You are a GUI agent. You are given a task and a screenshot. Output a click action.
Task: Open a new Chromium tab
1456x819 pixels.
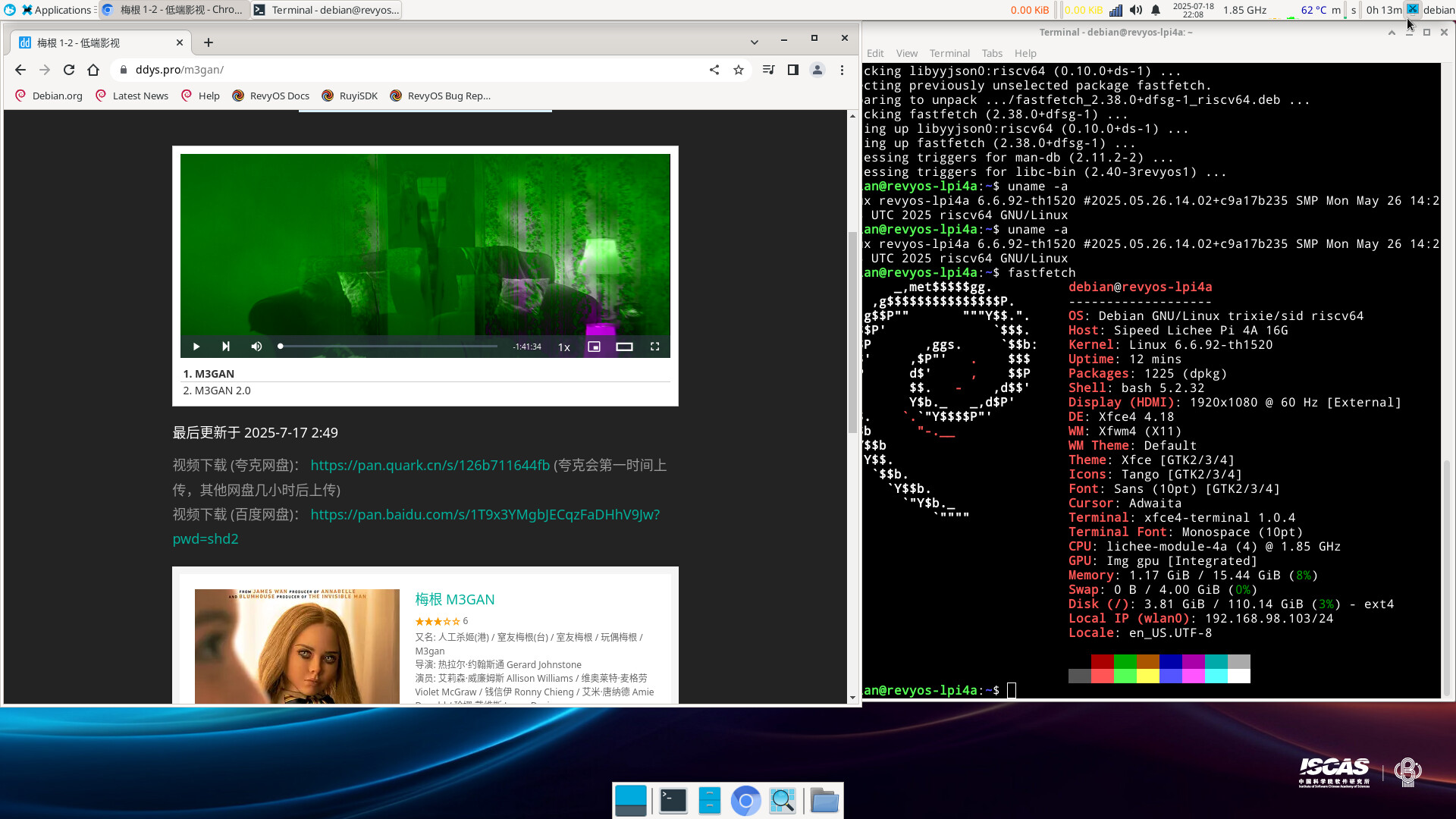[209, 42]
